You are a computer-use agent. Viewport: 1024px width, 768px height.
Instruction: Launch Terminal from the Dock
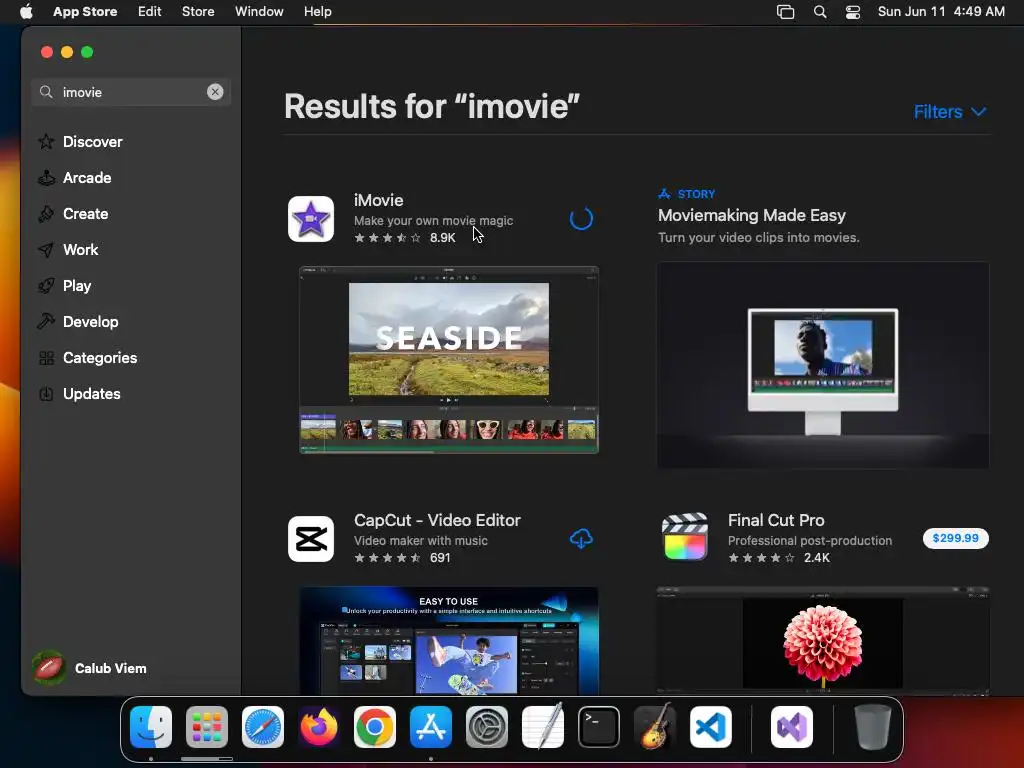599,727
